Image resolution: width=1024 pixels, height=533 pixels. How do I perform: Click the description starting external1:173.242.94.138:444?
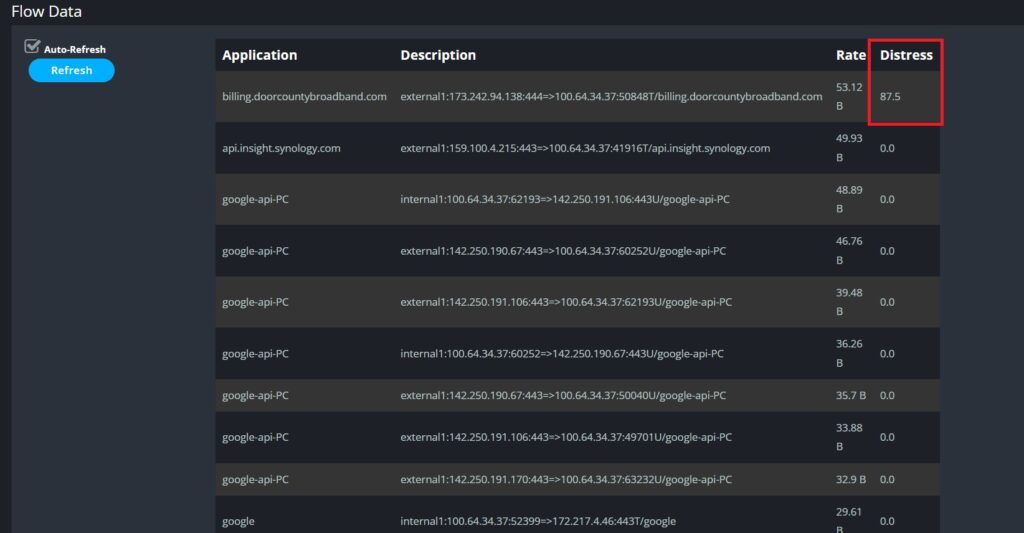point(611,97)
